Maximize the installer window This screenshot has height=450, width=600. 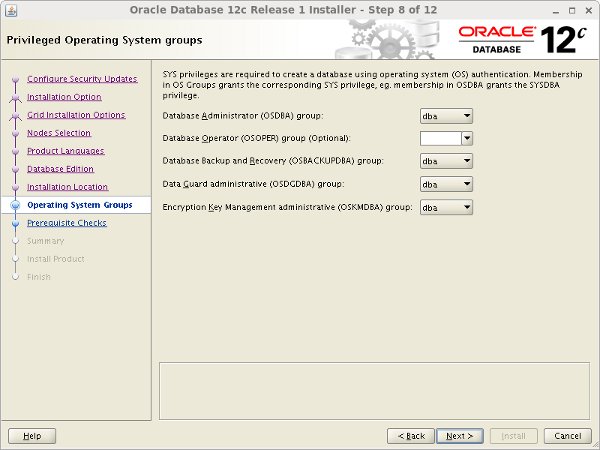click(x=572, y=11)
